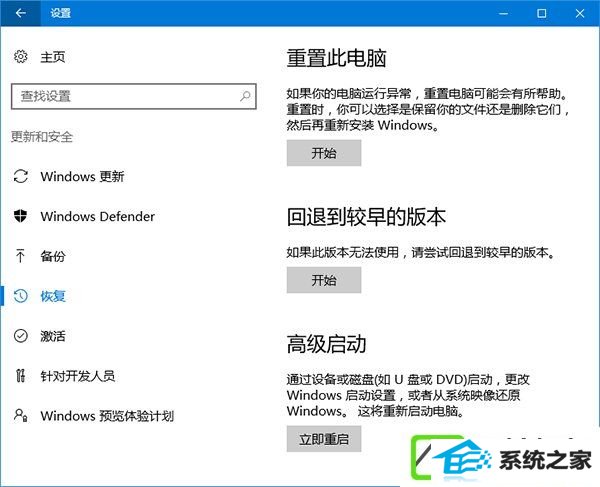
Task: Click the 回退到较早的版本 heading
Action: (366, 217)
